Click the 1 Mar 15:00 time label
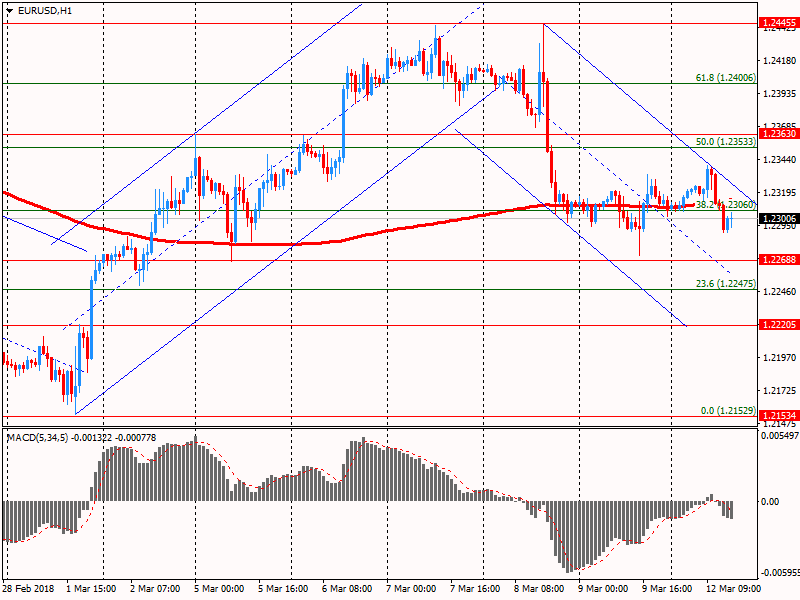 coord(91,588)
